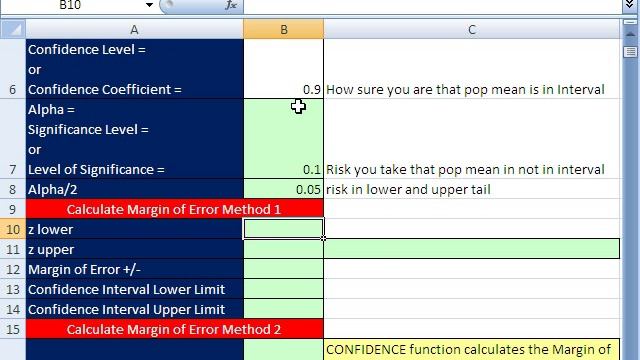This screenshot has width=640, height=360.
Task: Click 'Margin of Error +/-' cell
Action: (x=135, y=269)
